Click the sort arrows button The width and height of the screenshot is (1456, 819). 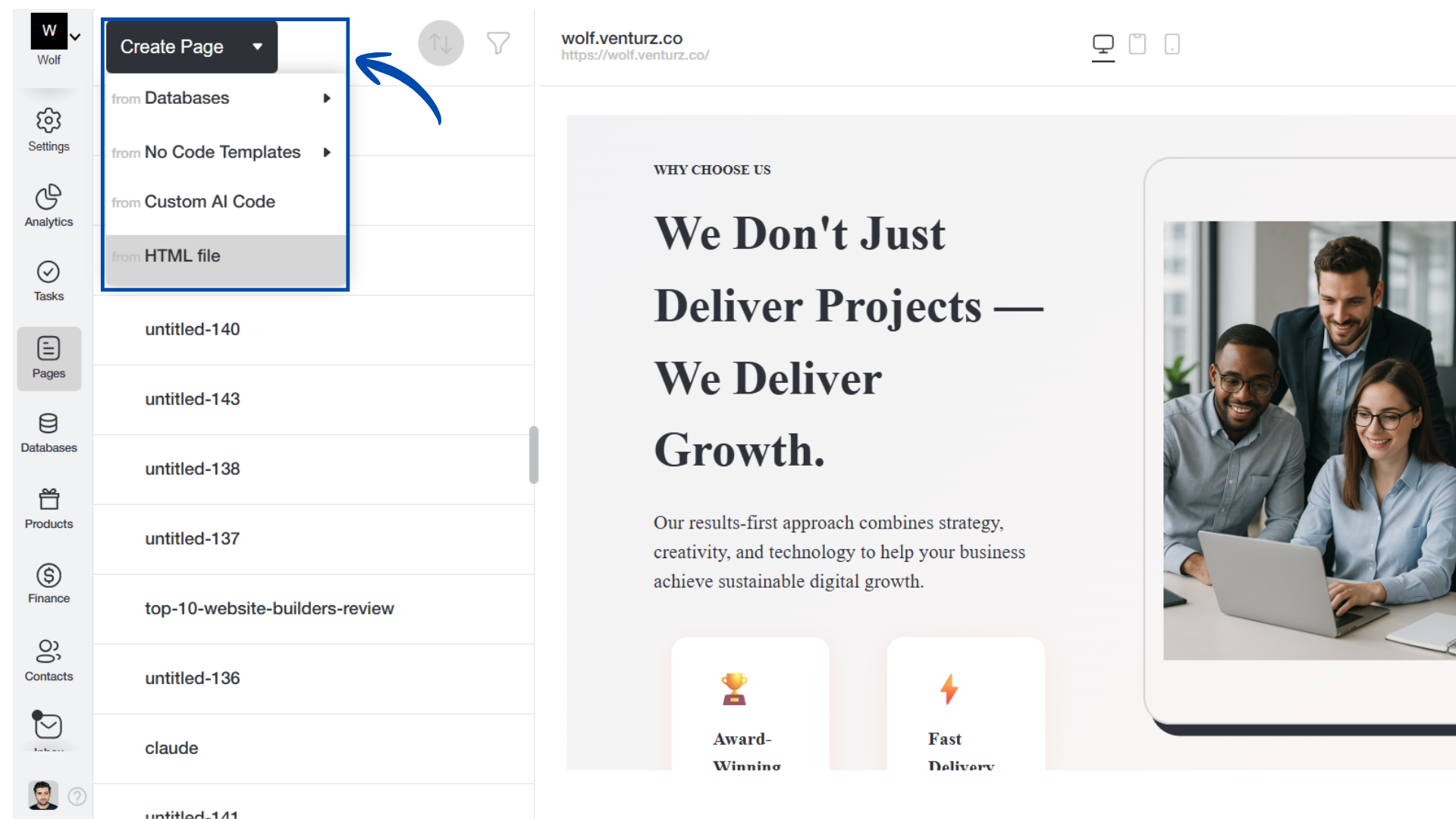tap(441, 43)
